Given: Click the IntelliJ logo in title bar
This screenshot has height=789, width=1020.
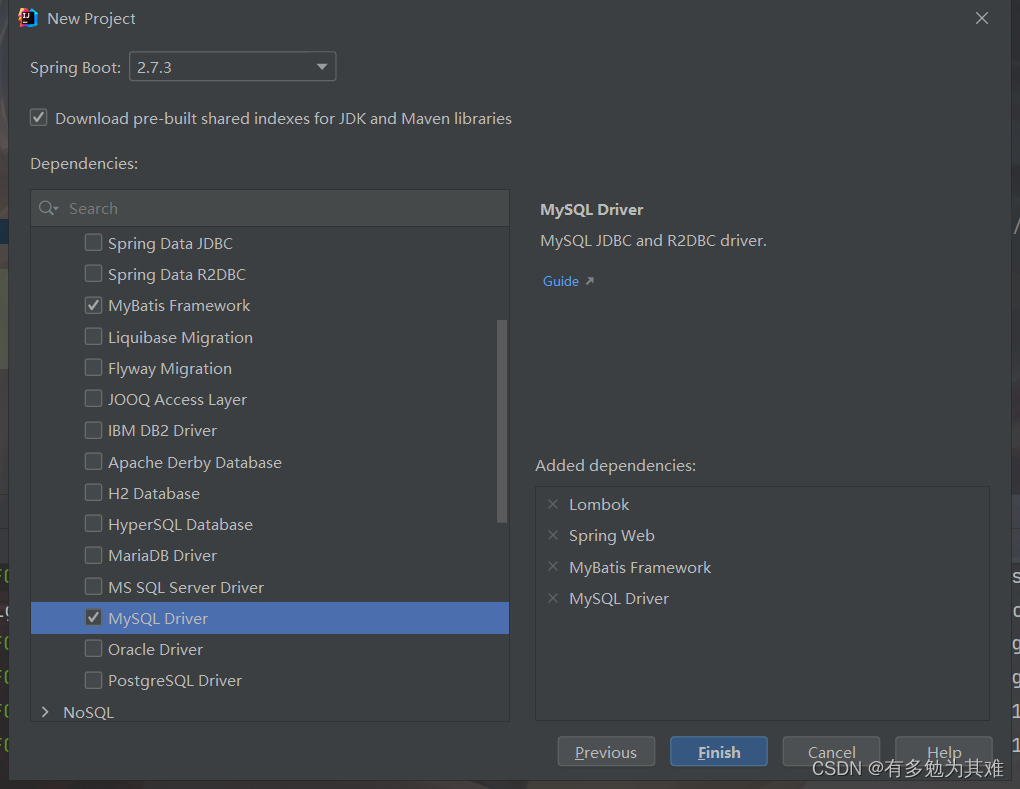Looking at the screenshot, I should (28, 18).
